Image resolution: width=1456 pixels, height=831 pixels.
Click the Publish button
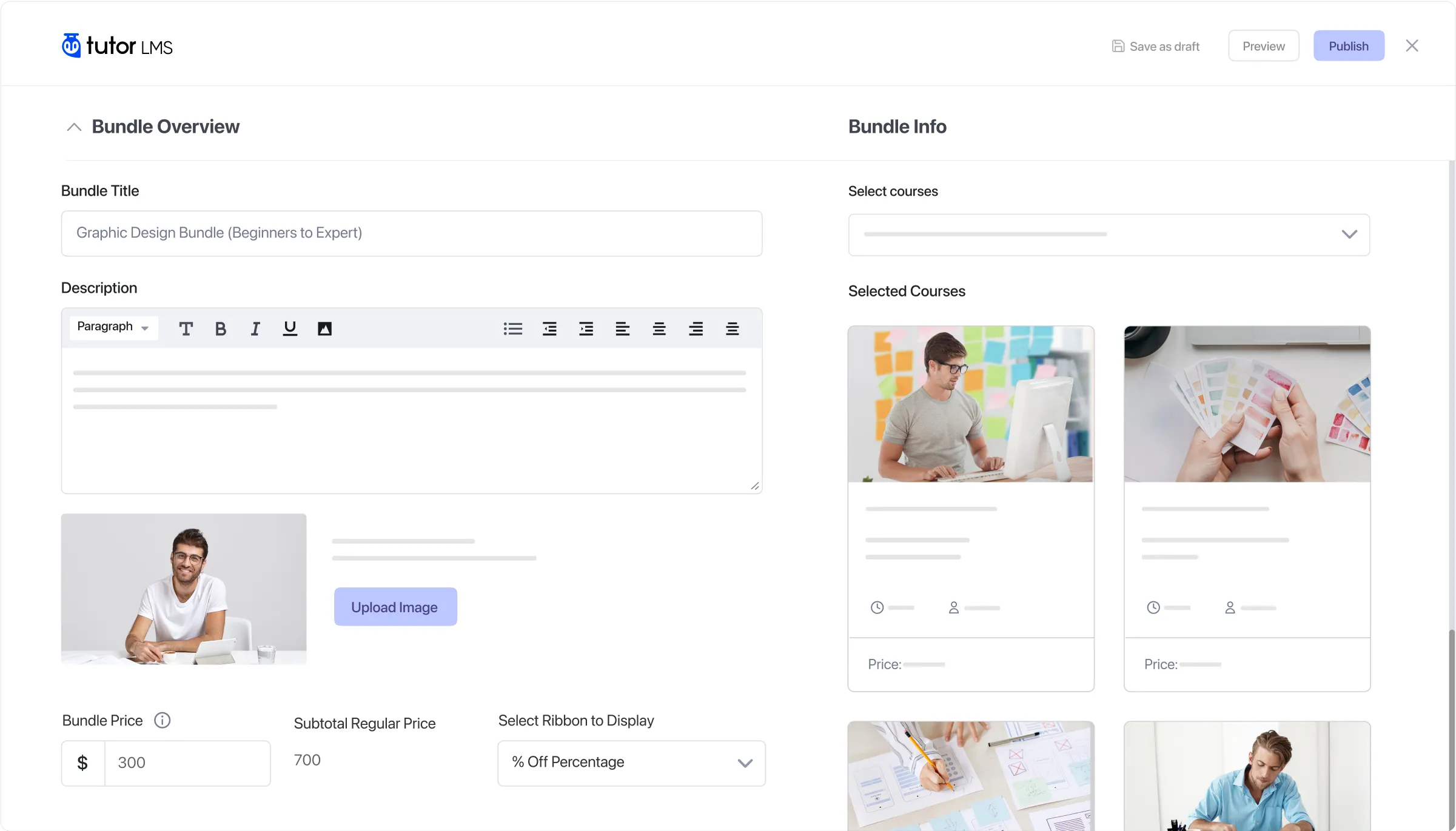tap(1349, 46)
